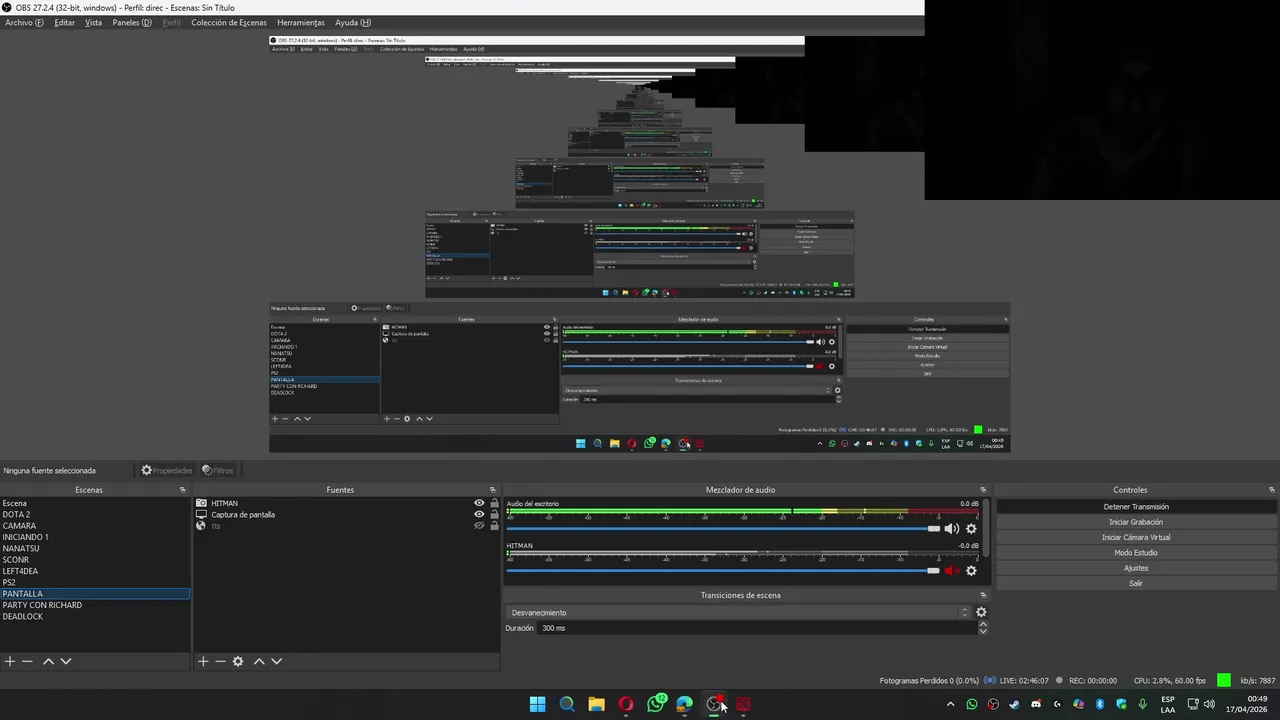
Task: Click the Duración 300 ms field
Action: point(757,628)
